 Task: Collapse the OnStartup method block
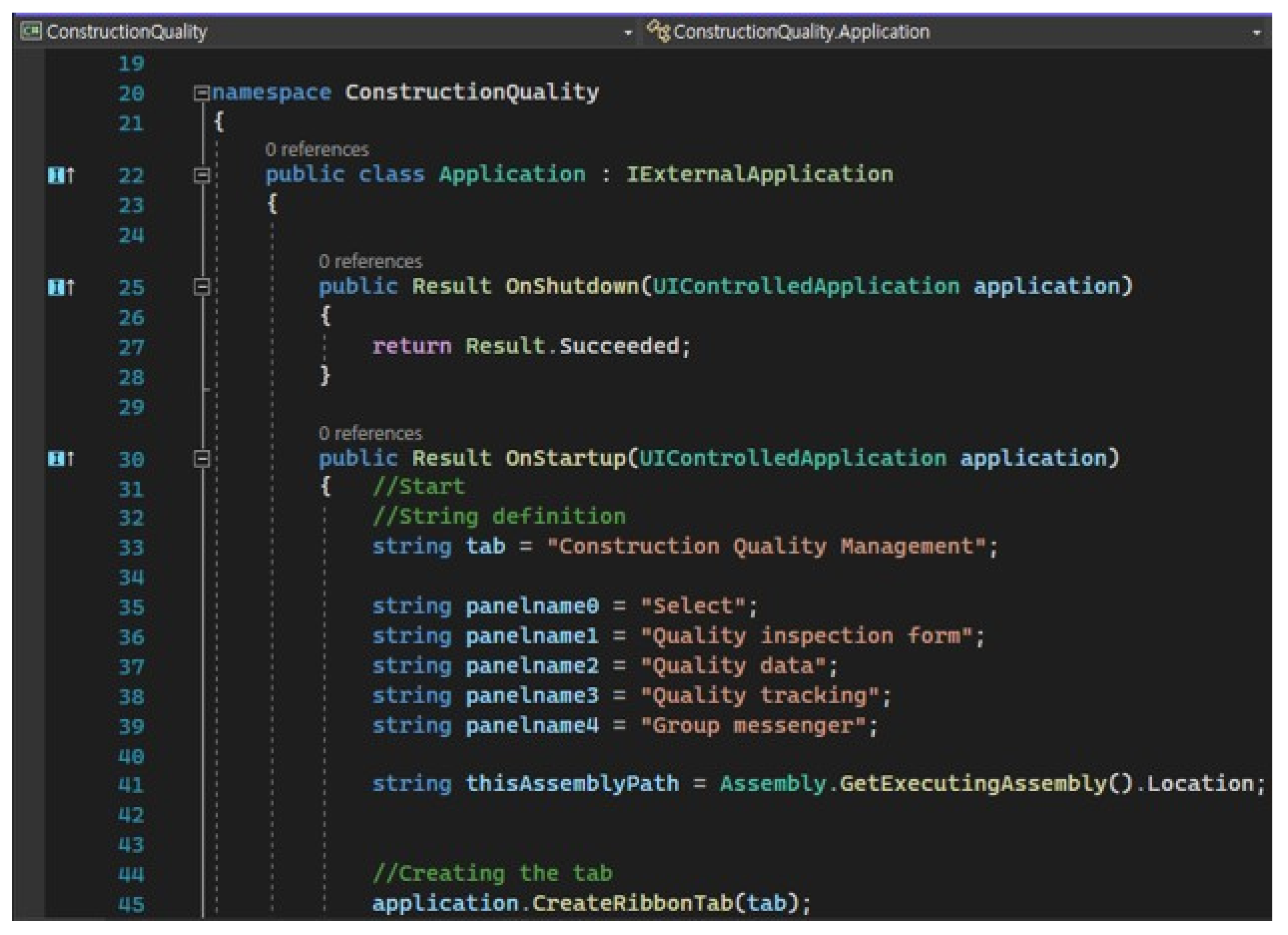point(201,458)
